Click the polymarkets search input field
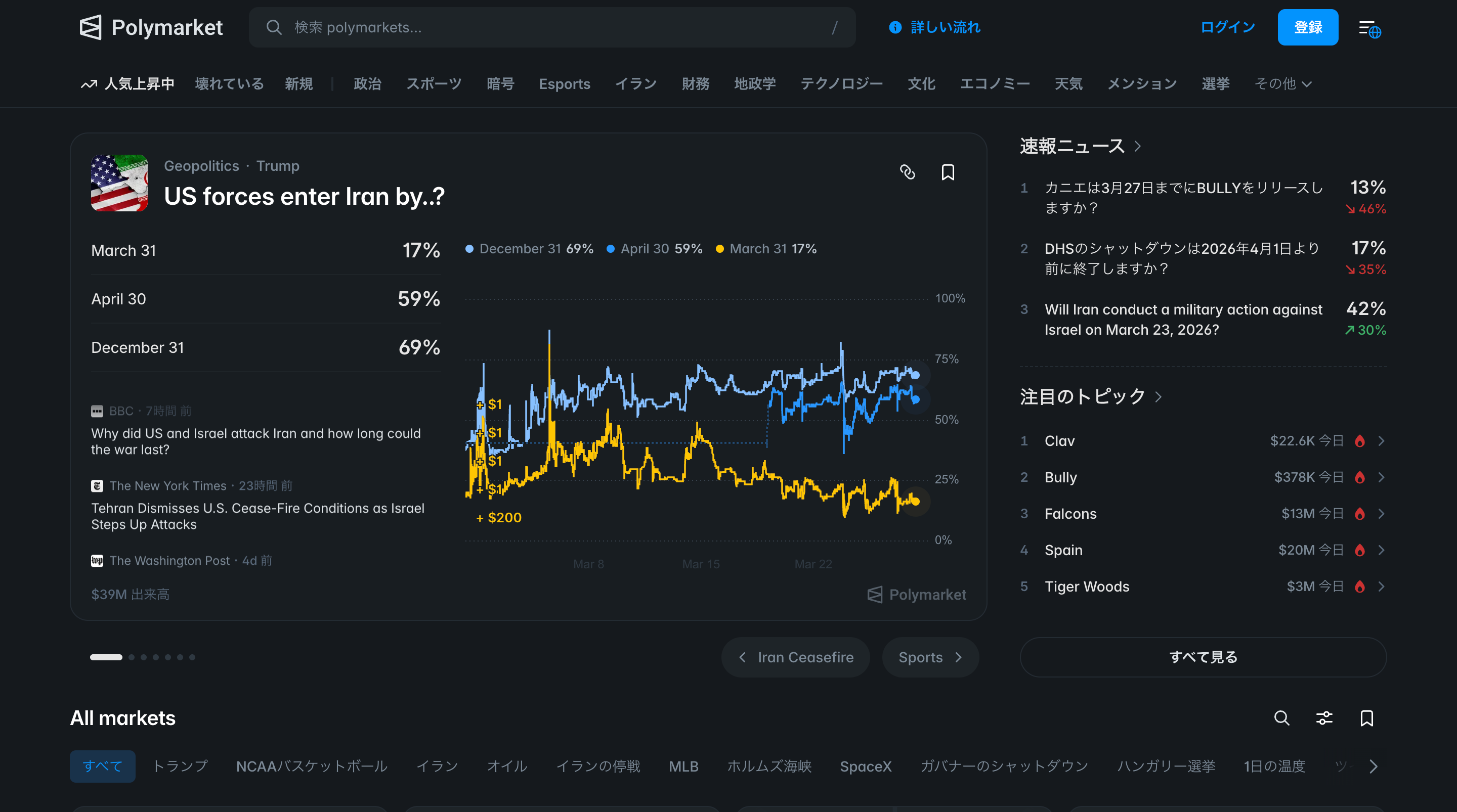Screen dimensions: 1457x812 click(x=551, y=27)
